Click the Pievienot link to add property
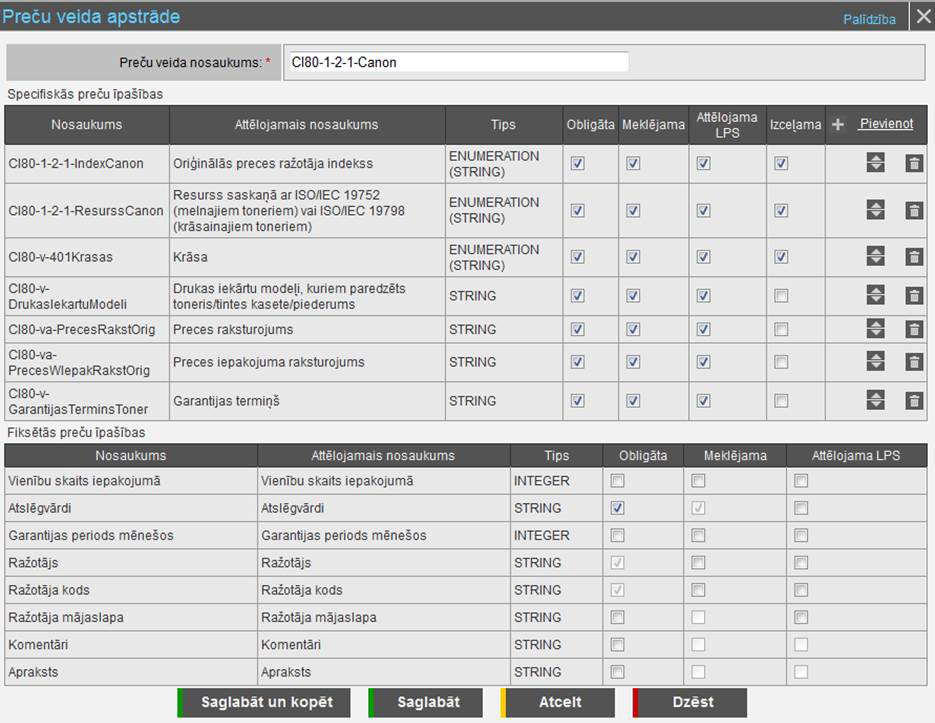This screenshot has width=935, height=723. (885, 124)
